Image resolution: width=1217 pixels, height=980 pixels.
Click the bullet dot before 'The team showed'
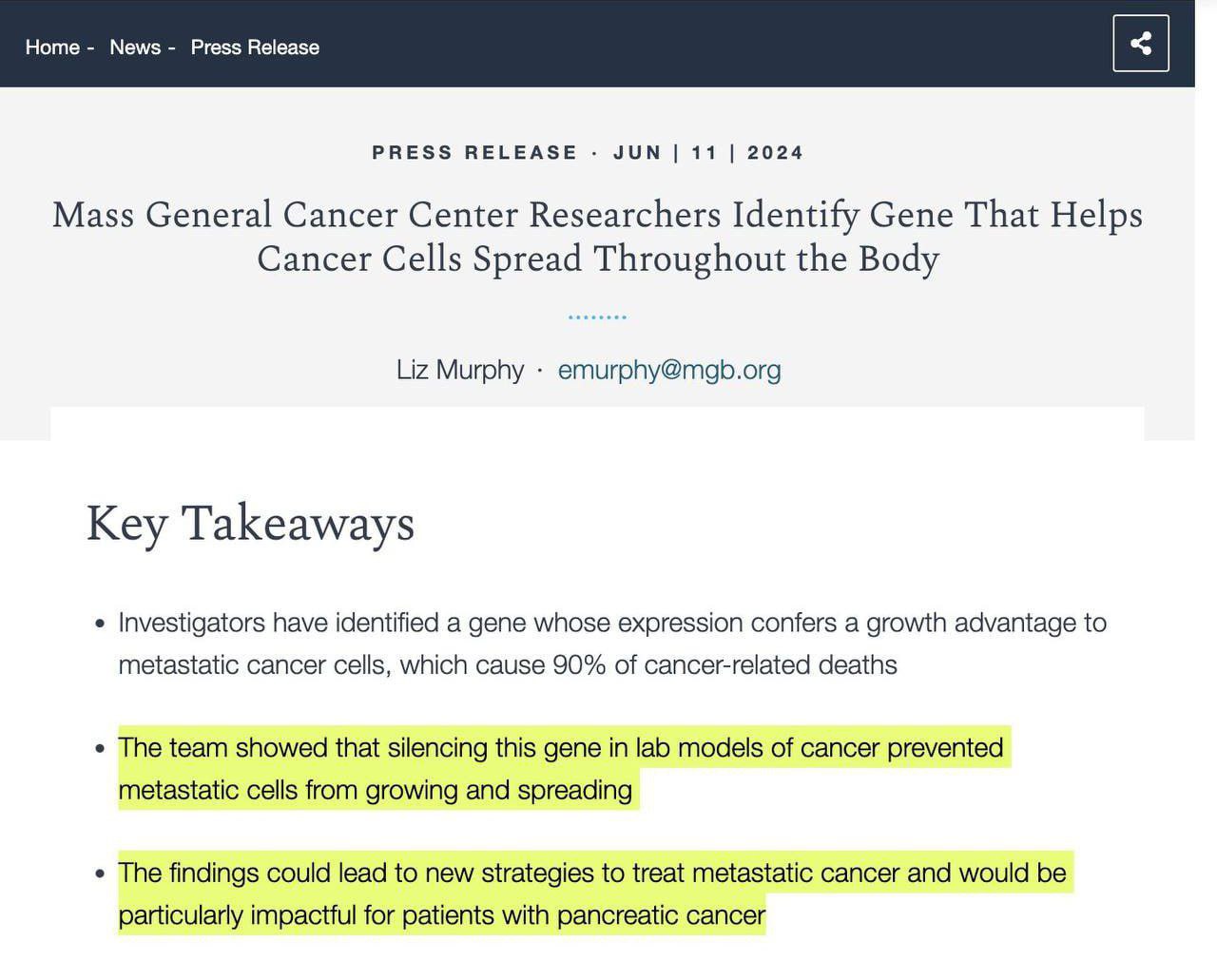pos(100,749)
